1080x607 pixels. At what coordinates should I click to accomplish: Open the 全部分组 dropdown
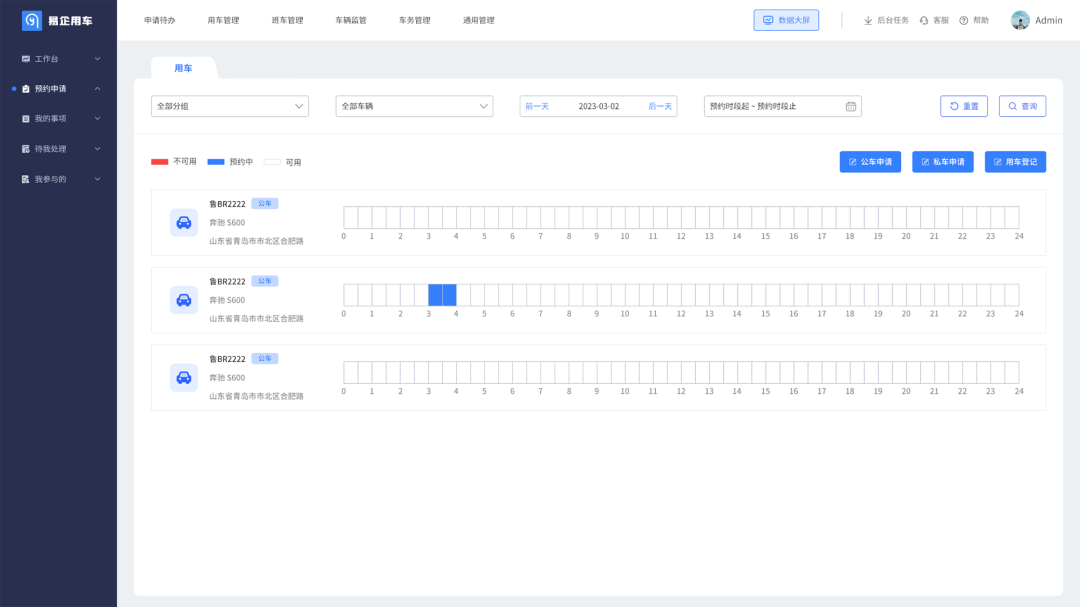[x=229, y=106]
